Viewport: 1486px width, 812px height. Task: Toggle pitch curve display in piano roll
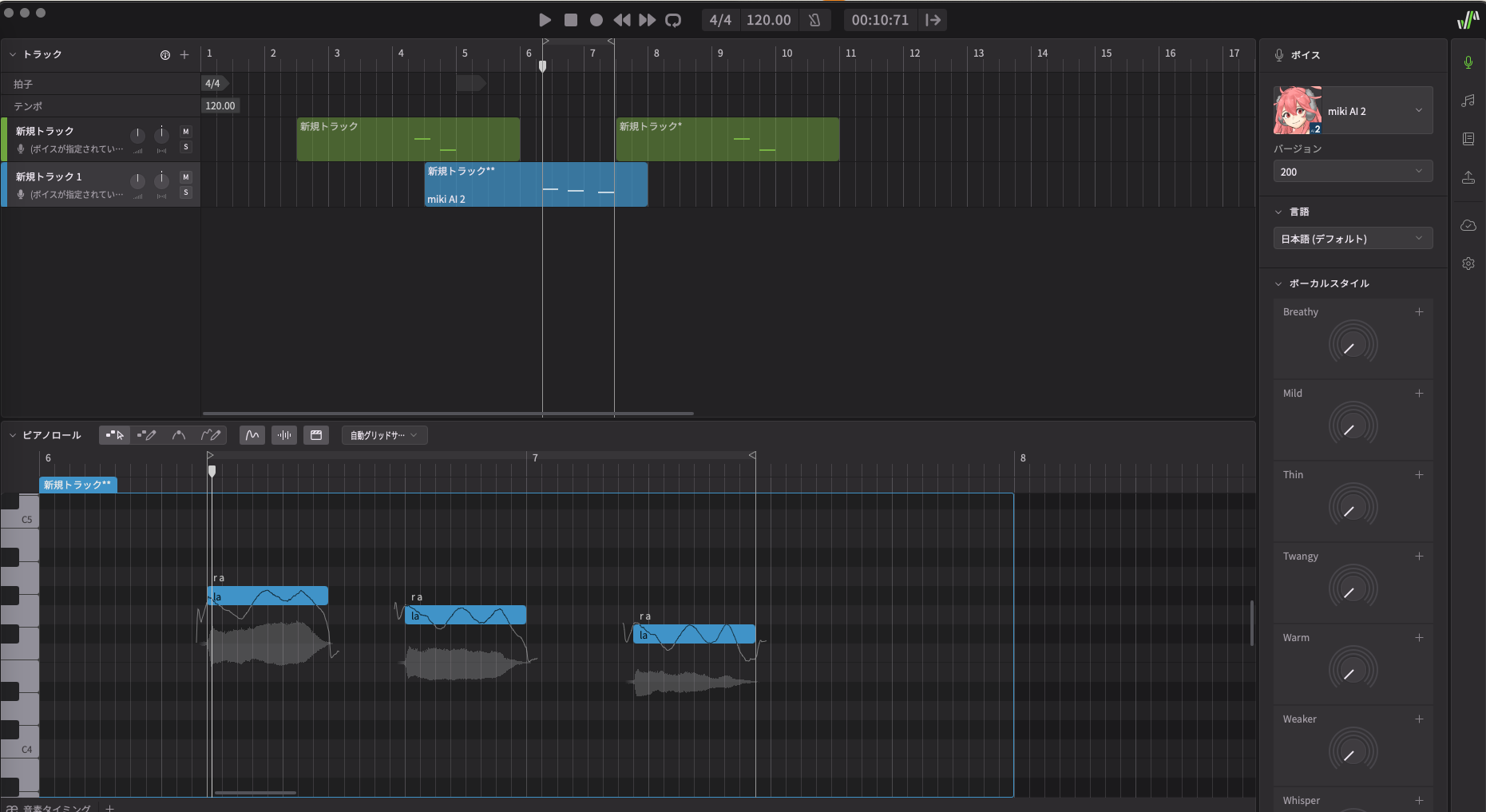[x=252, y=435]
